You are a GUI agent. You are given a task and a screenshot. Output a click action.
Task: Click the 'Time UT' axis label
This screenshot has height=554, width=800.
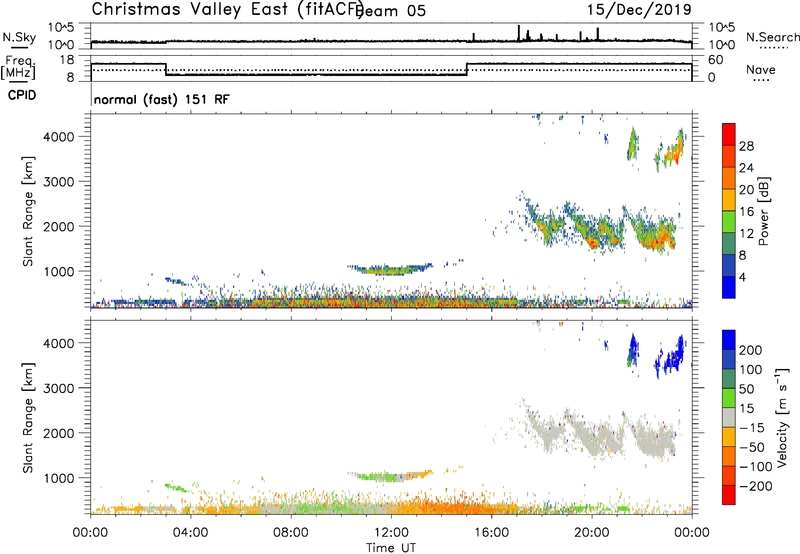pos(391,547)
